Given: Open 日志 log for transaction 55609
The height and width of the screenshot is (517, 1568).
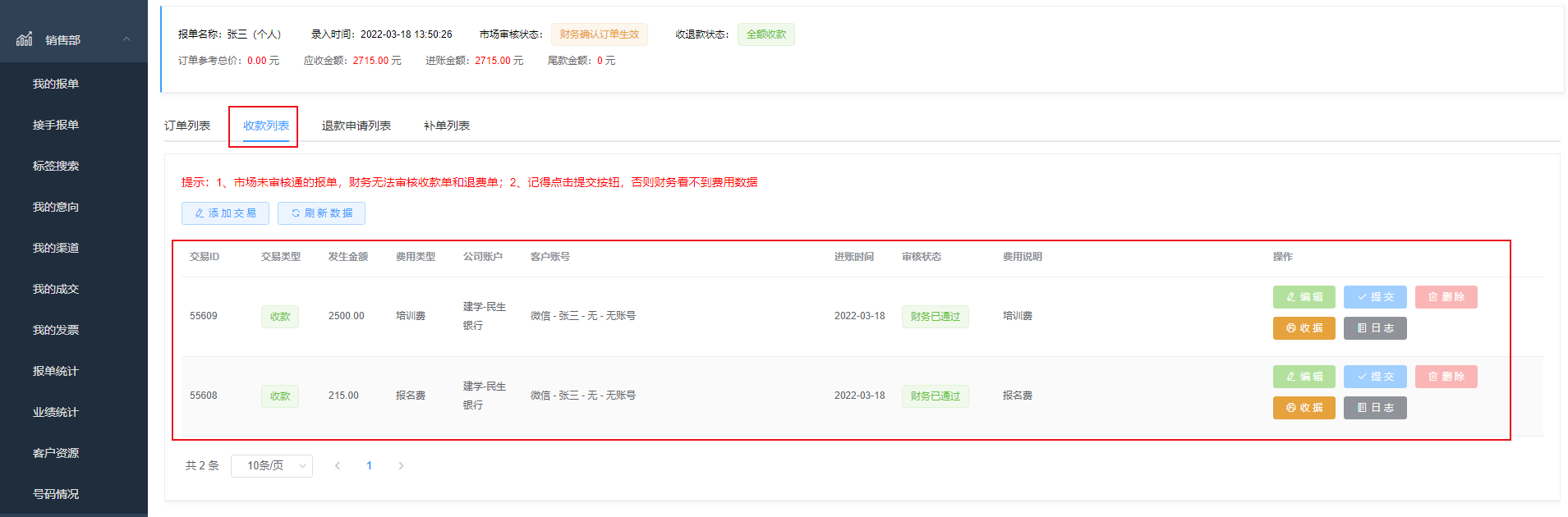Looking at the screenshot, I should [1375, 328].
